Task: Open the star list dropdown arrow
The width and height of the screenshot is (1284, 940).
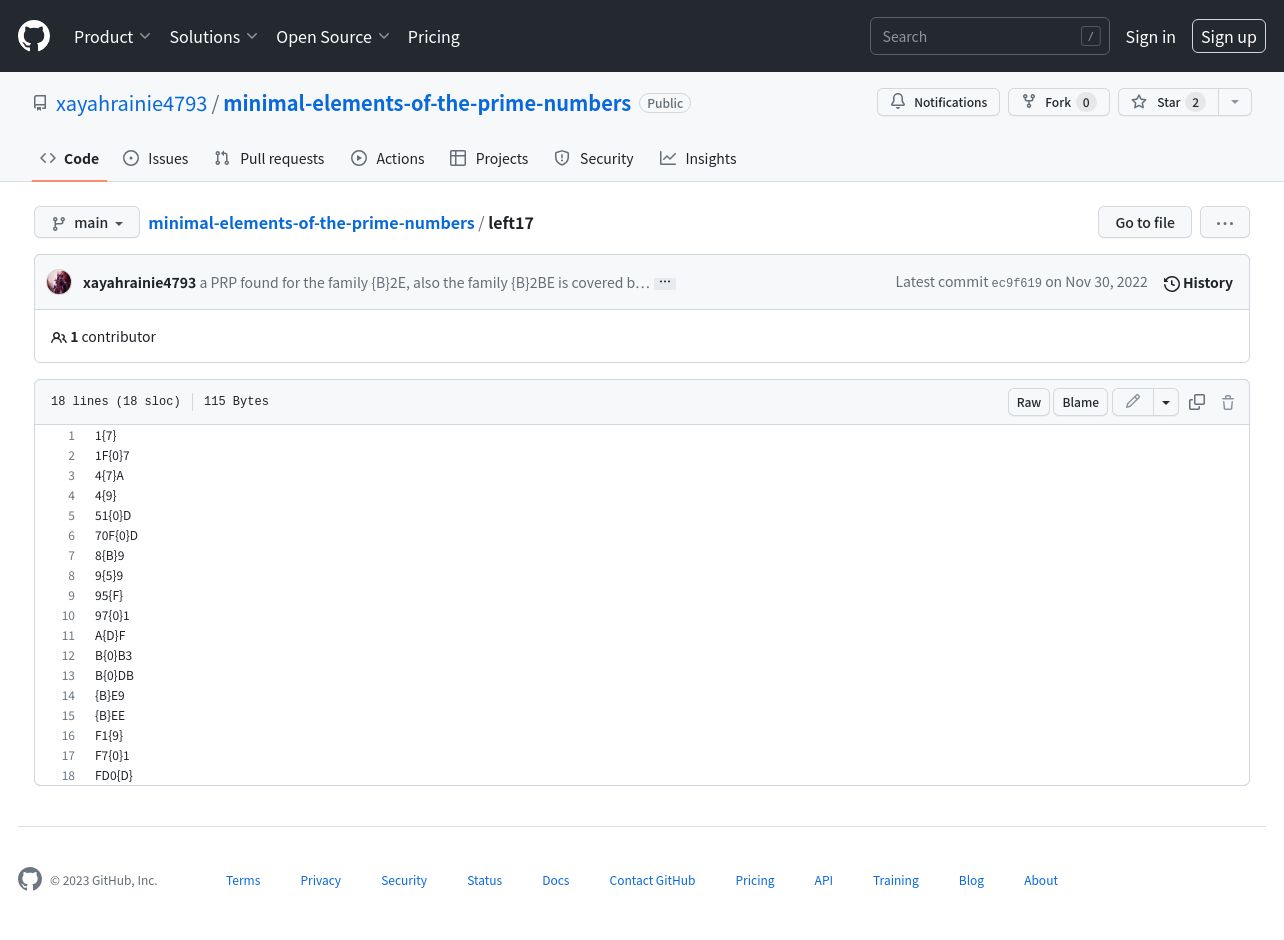Action: click(1235, 102)
